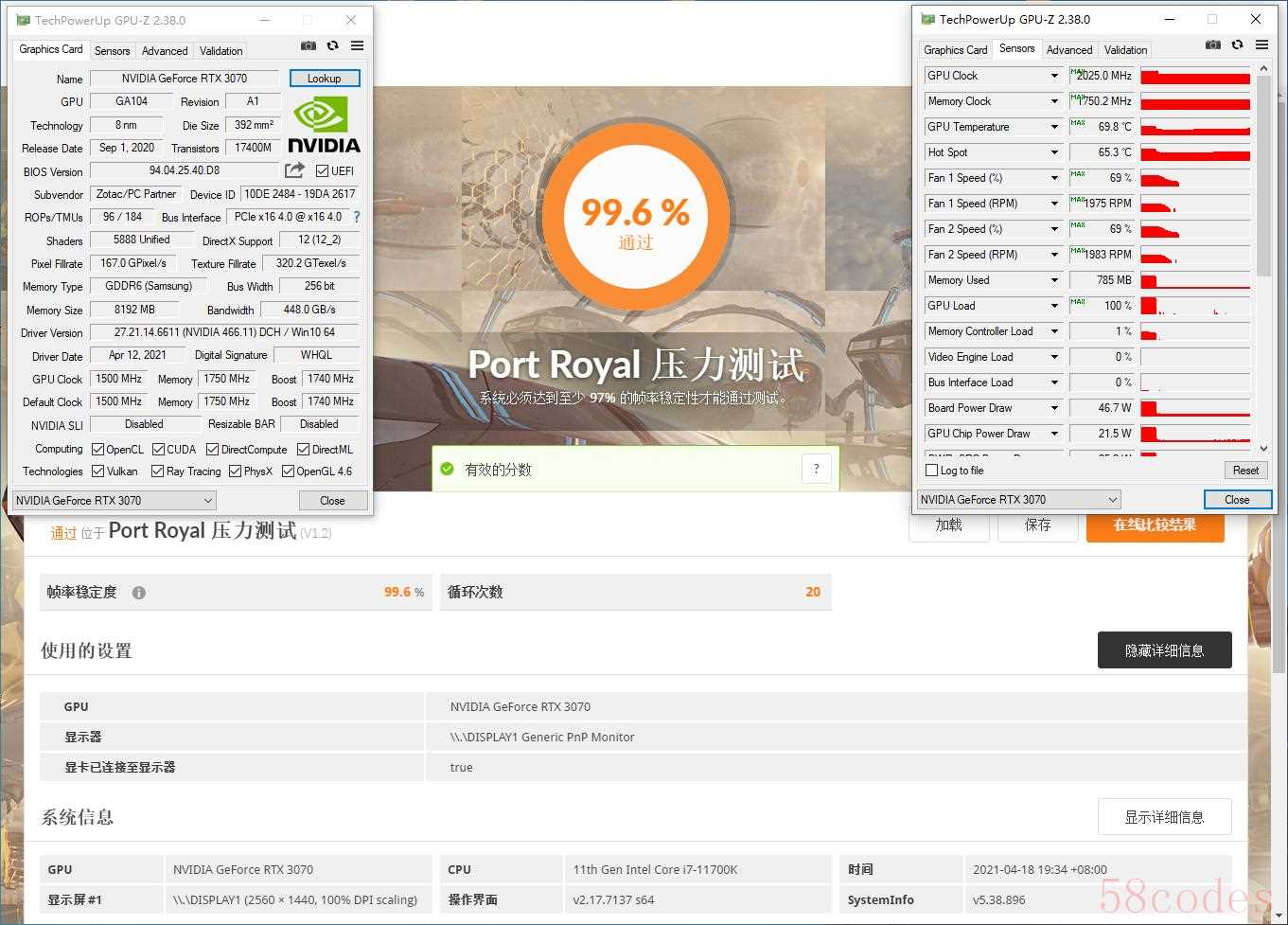Take screenshot in left GPU-Z window
The image size is (1288, 925).
click(309, 45)
